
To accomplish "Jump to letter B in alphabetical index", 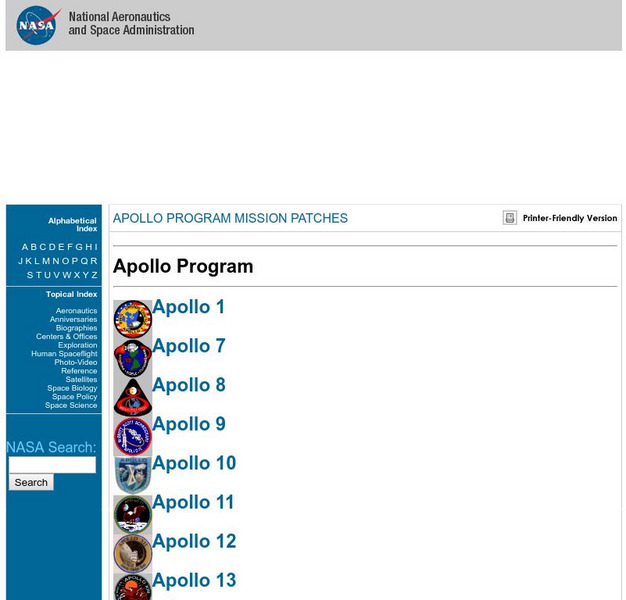I will 34,247.
